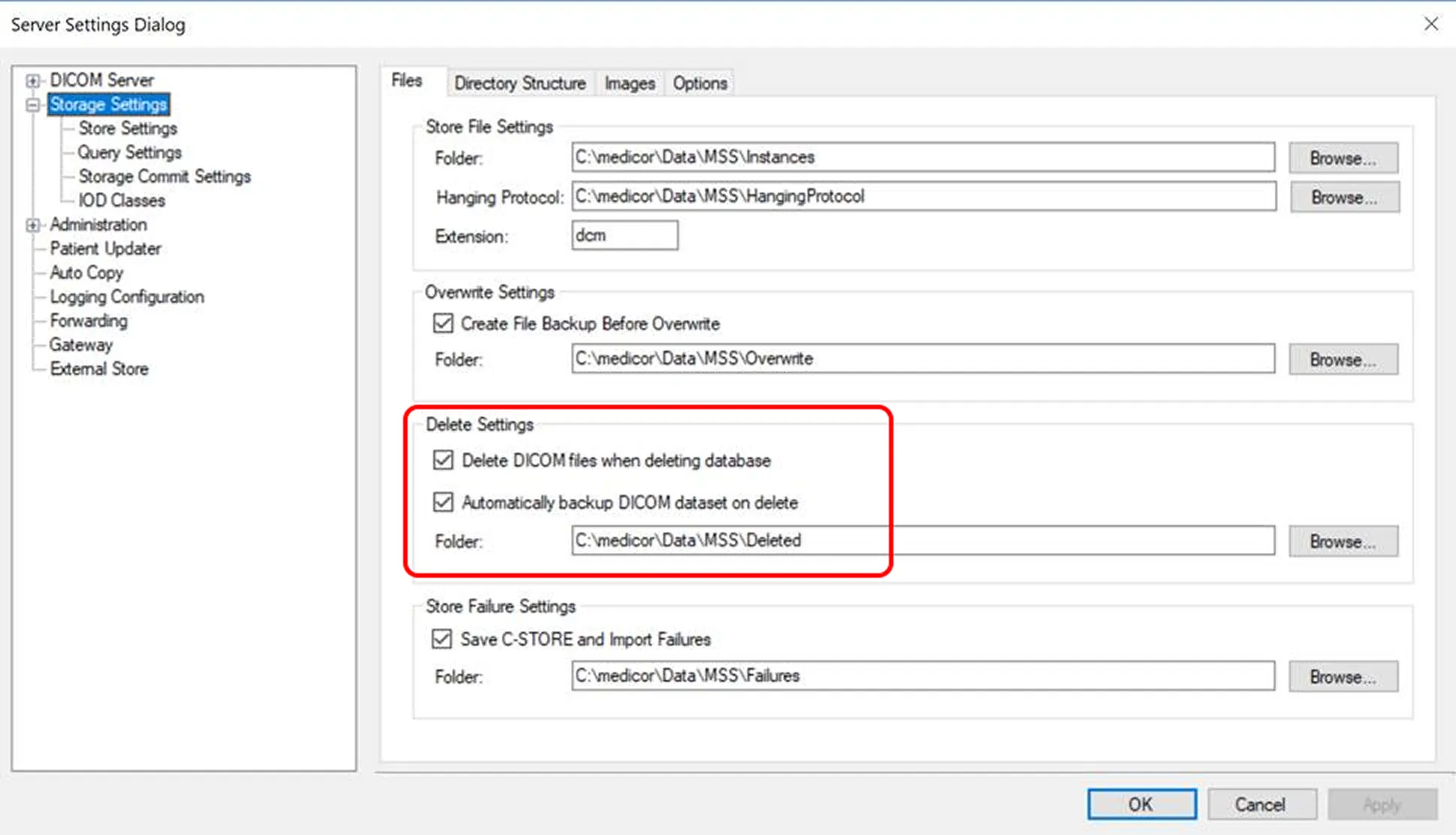
Task: Click Cancel to discard changes
Action: (x=1260, y=804)
